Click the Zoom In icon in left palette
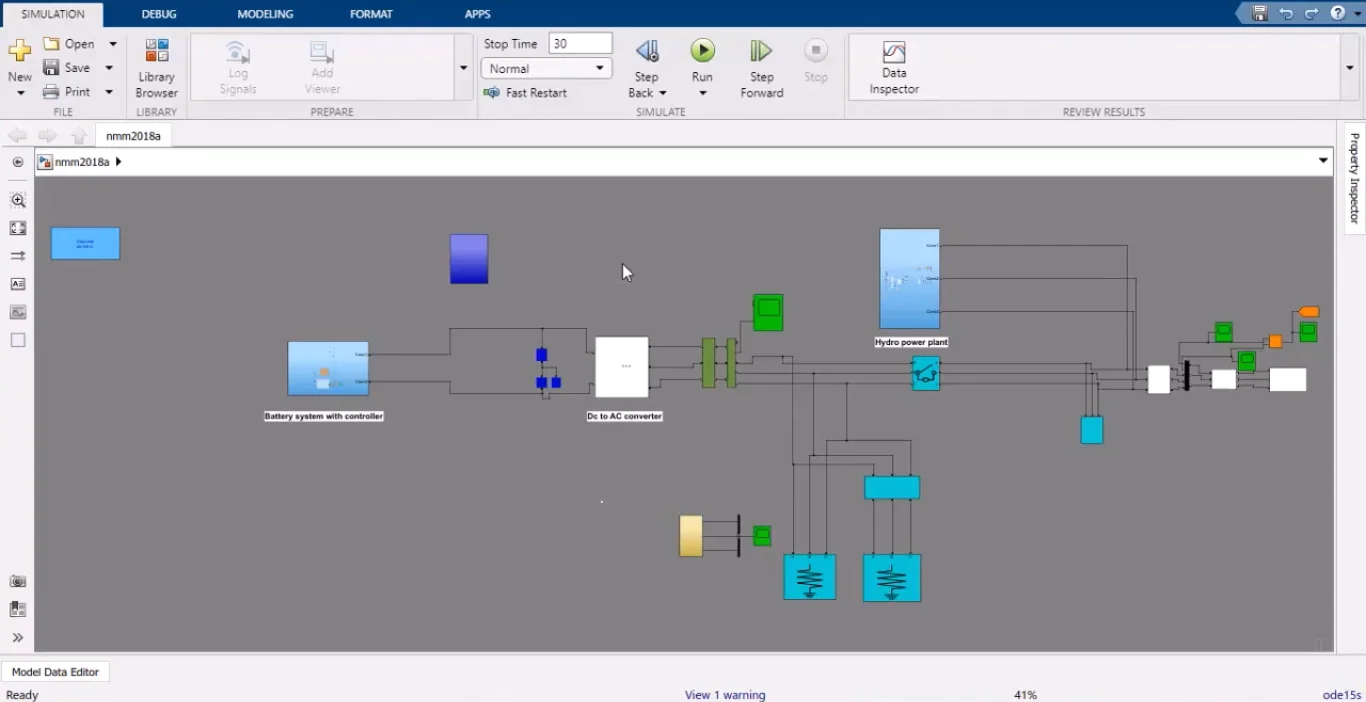This screenshot has height=702, width=1366. click(18, 200)
